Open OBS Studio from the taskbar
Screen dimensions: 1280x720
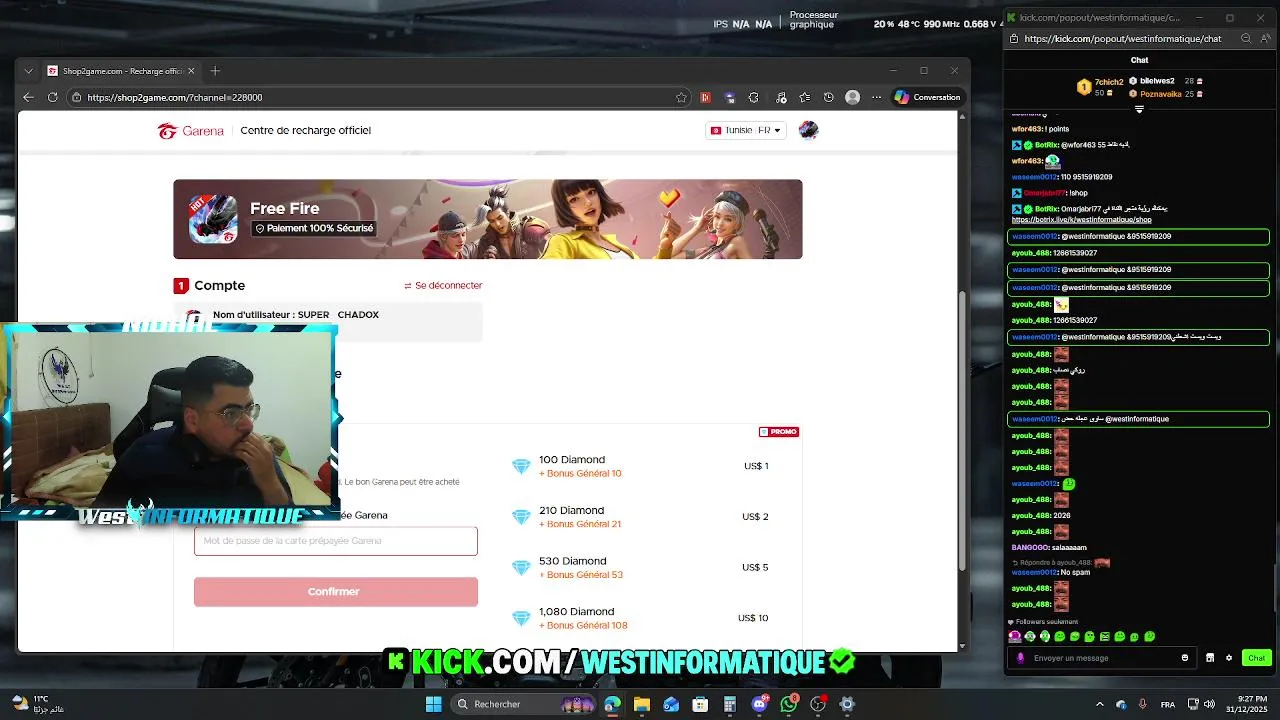tap(818, 704)
